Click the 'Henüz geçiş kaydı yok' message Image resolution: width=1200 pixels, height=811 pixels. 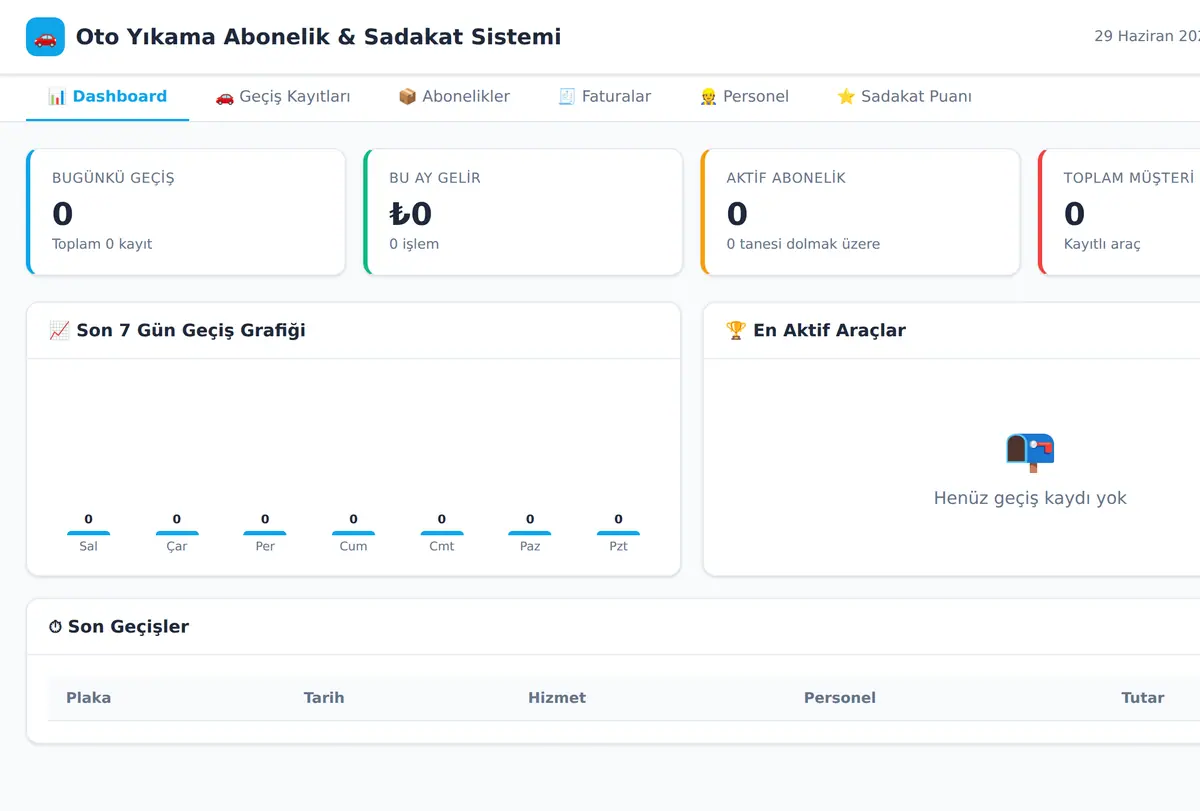coord(1030,498)
